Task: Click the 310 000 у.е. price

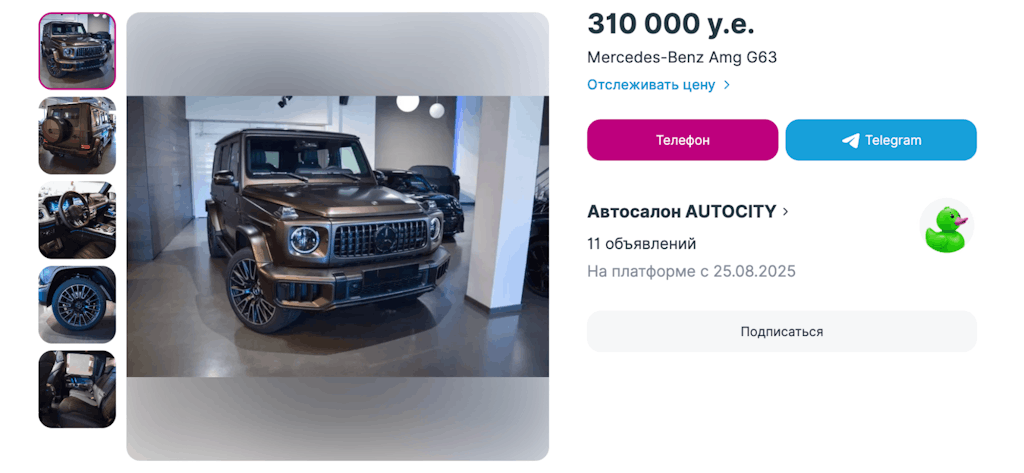Action: [x=671, y=25]
